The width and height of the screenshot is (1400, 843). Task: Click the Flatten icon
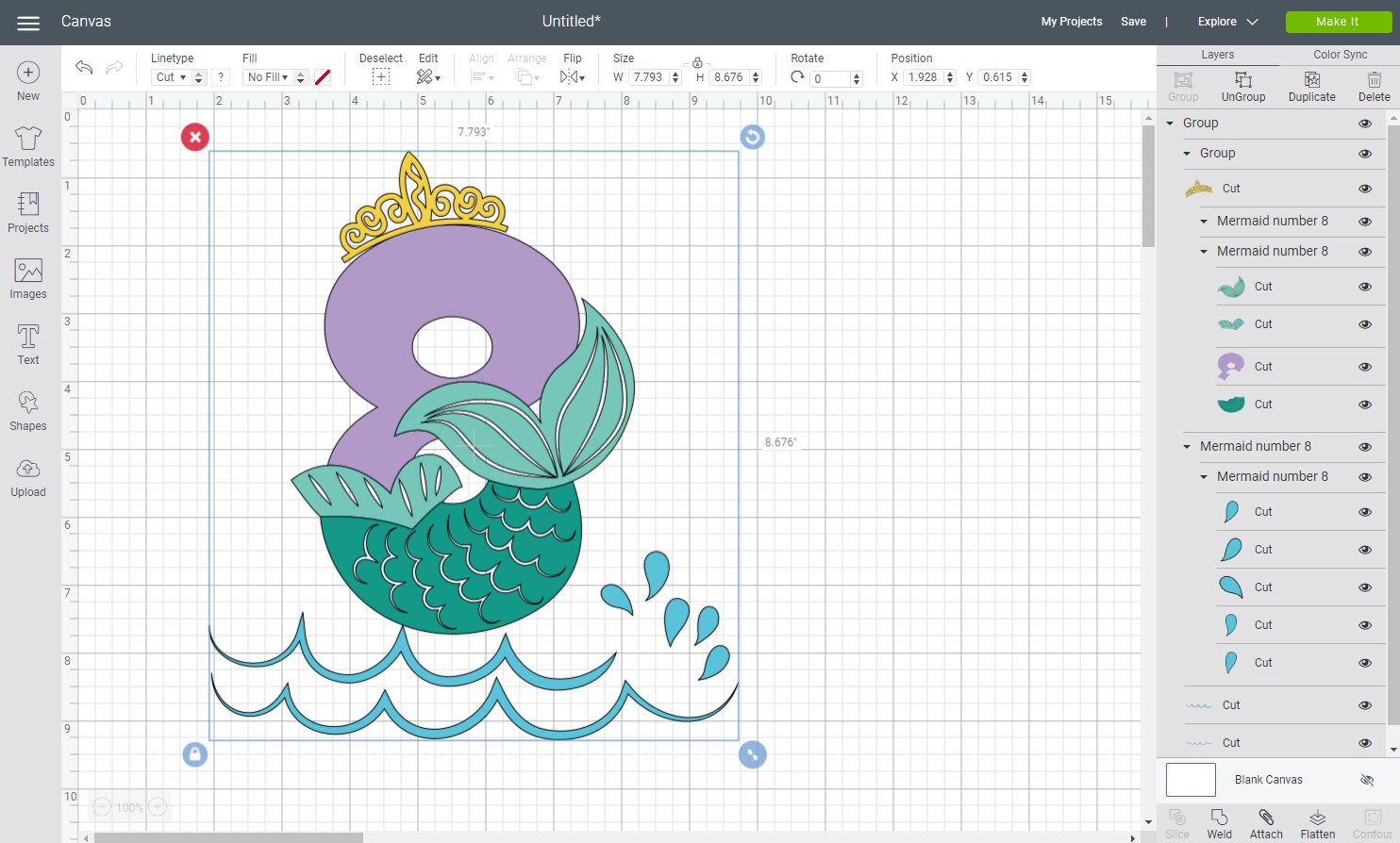[1317, 820]
